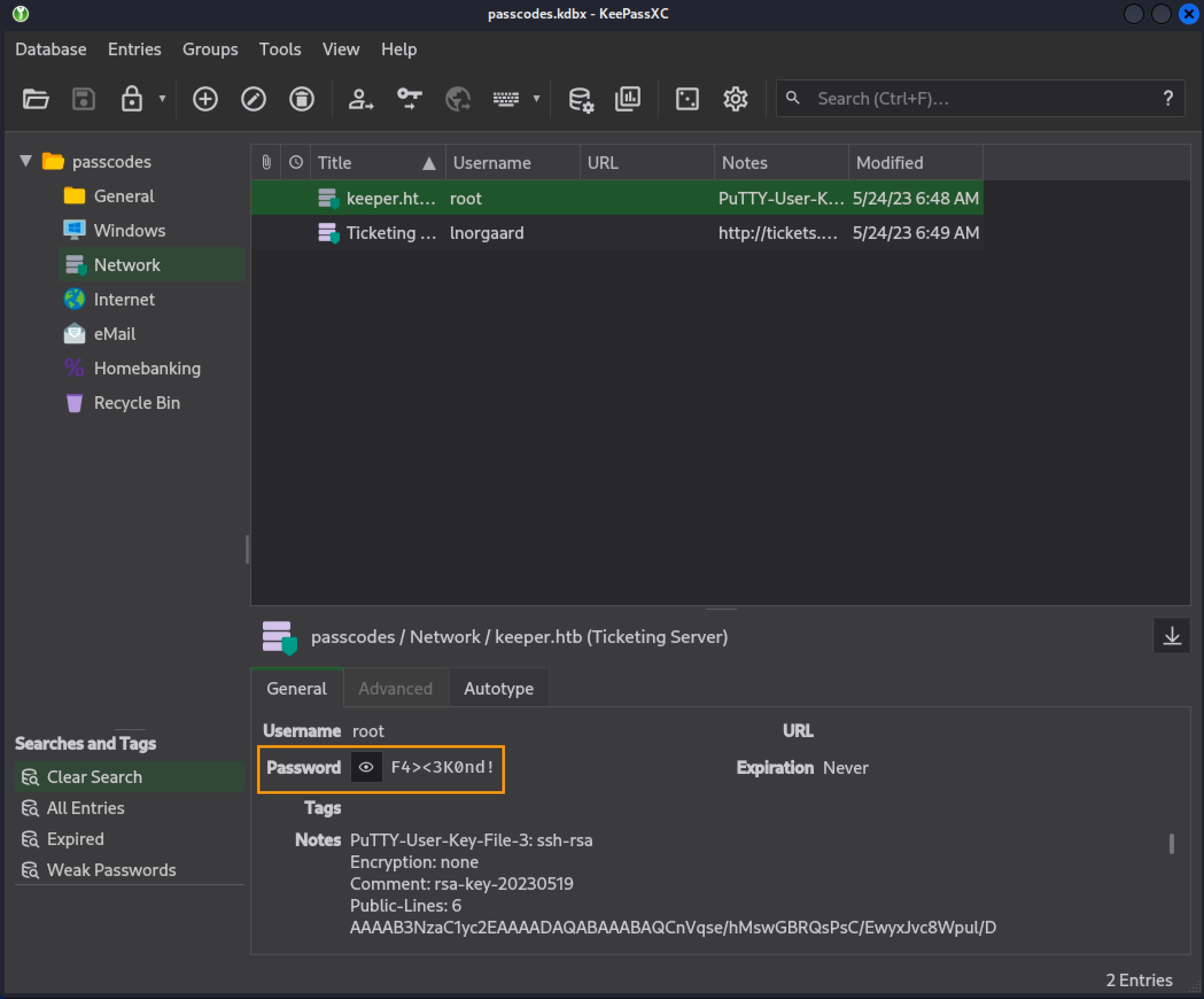Sort by Username column header
Viewport: 1204px width, 999px height.
pos(513,162)
